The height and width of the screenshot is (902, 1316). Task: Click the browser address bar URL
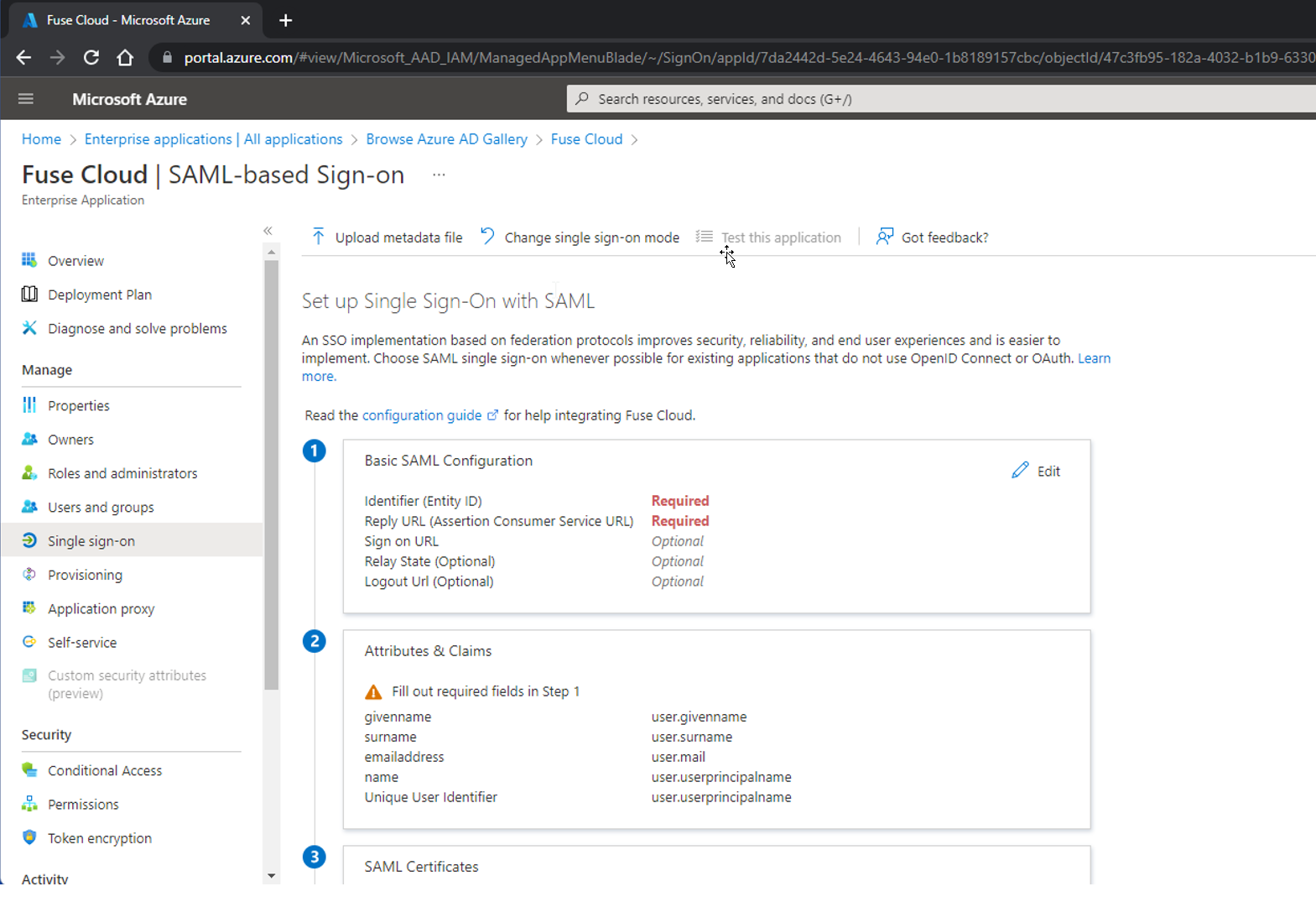(749, 57)
